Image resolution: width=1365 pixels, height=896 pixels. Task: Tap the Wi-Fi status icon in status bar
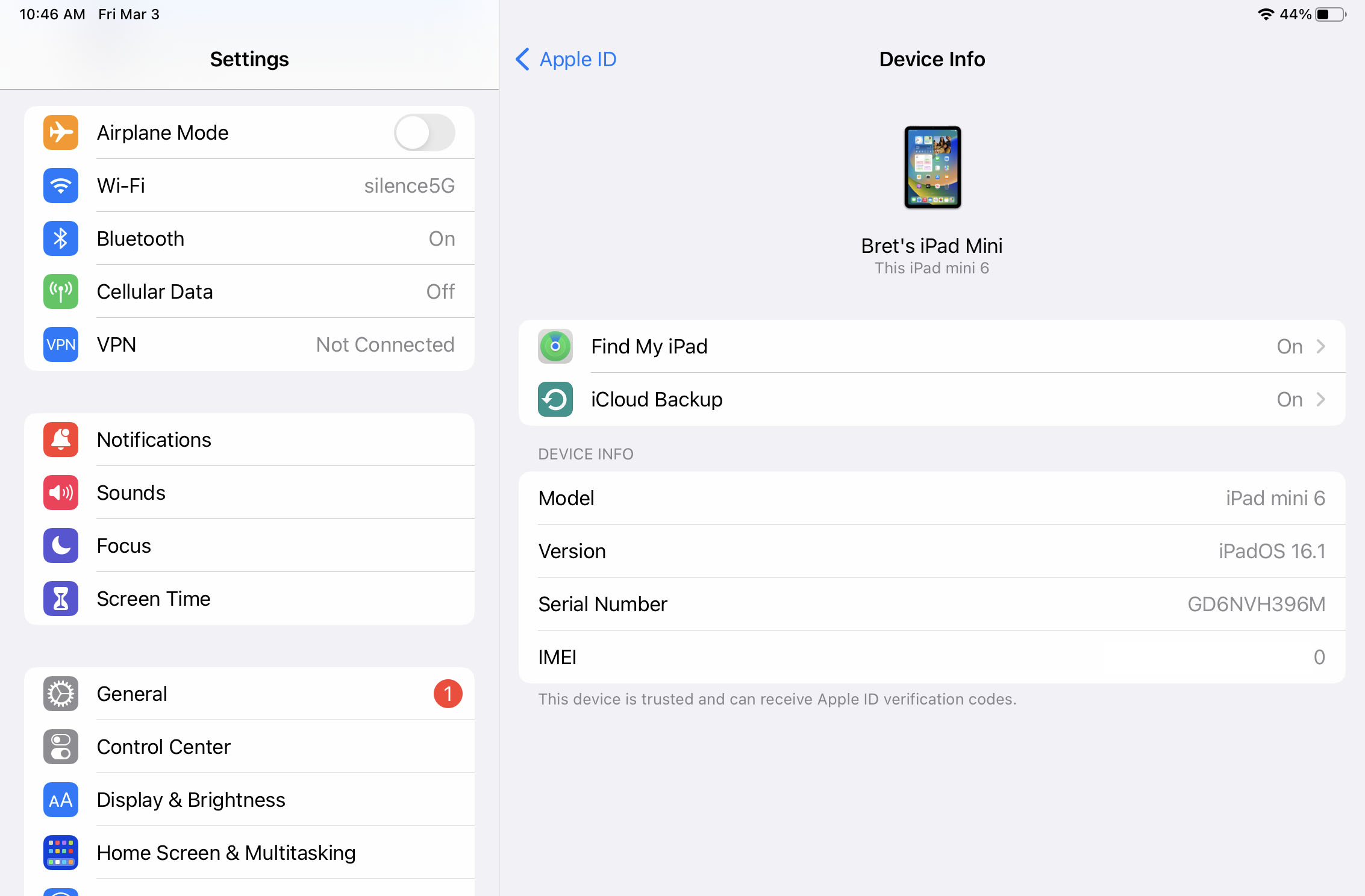tap(1266, 14)
